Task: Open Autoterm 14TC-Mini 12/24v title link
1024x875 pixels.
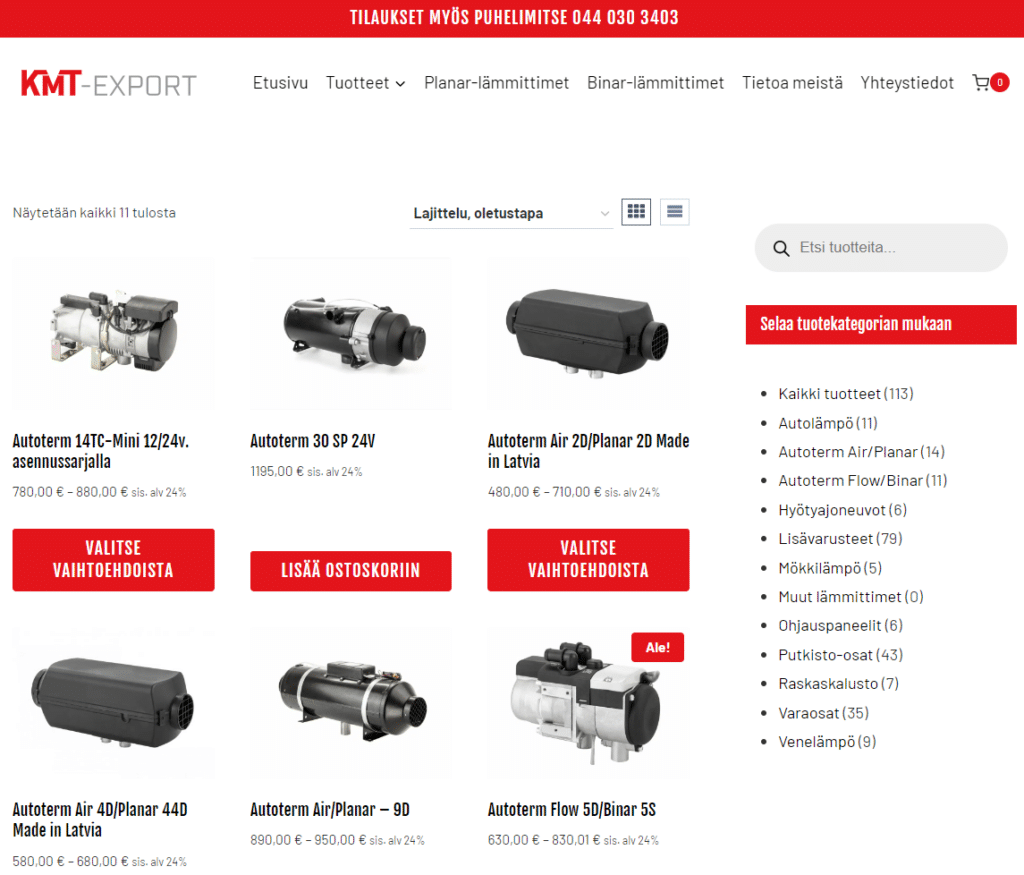Action: [x=101, y=451]
